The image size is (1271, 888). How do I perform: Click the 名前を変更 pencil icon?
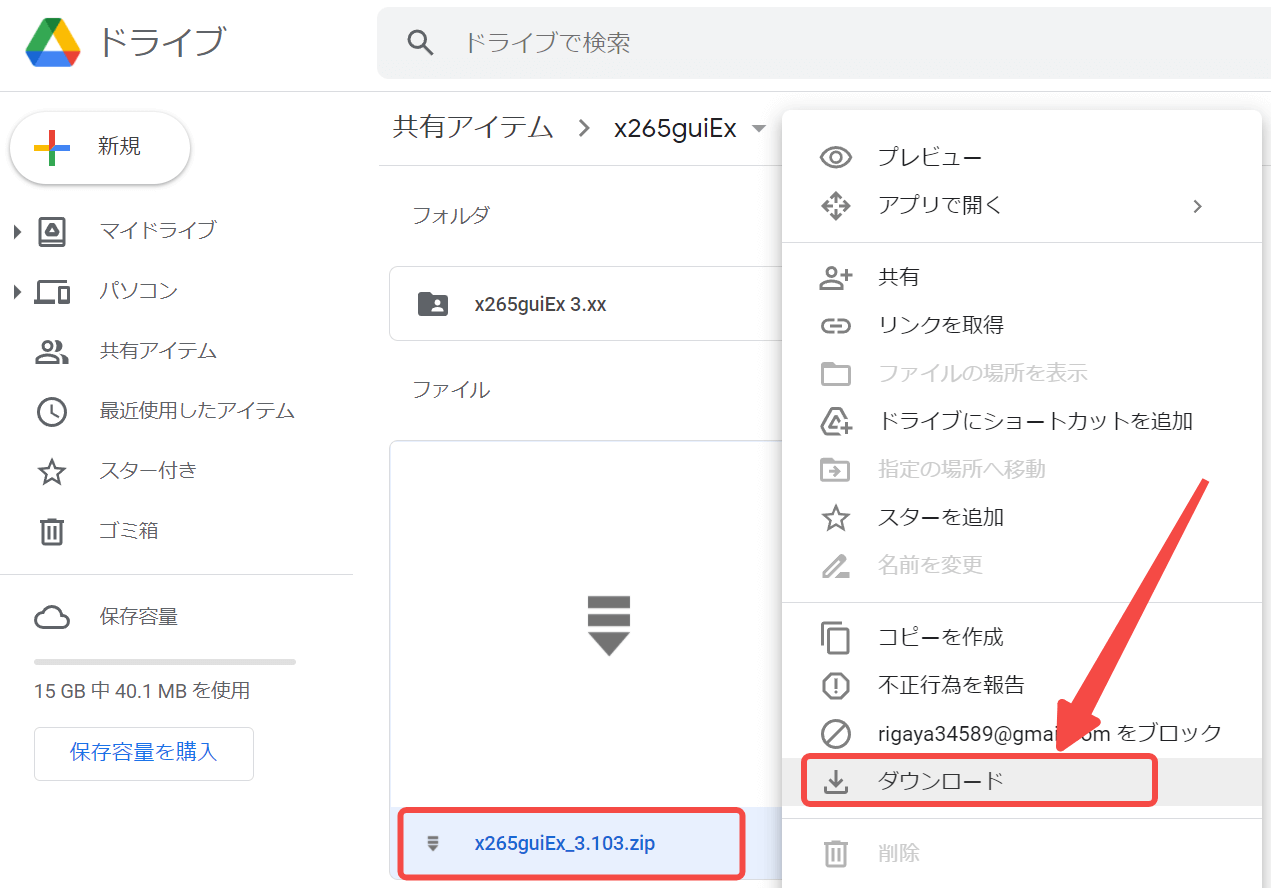[x=835, y=566]
